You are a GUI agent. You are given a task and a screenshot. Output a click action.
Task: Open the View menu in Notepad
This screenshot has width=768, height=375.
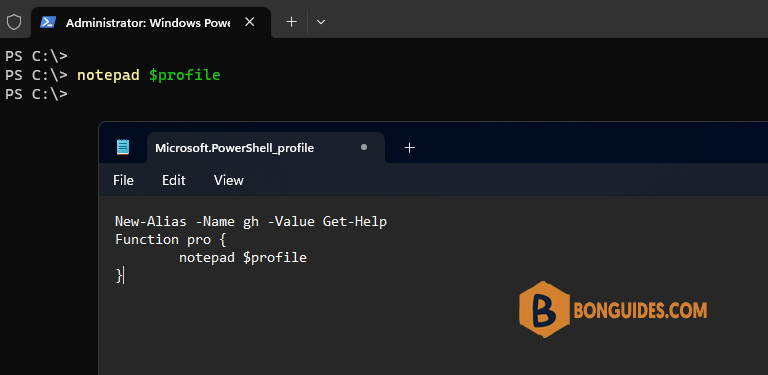pos(229,181)
